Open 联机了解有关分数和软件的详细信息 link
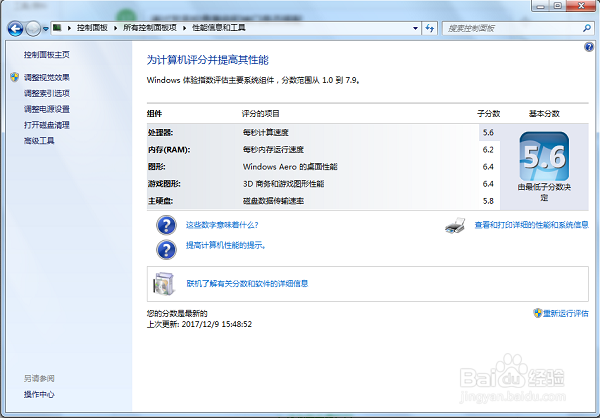The width and height of the screenshot is (600, 418). pos(247,284)
